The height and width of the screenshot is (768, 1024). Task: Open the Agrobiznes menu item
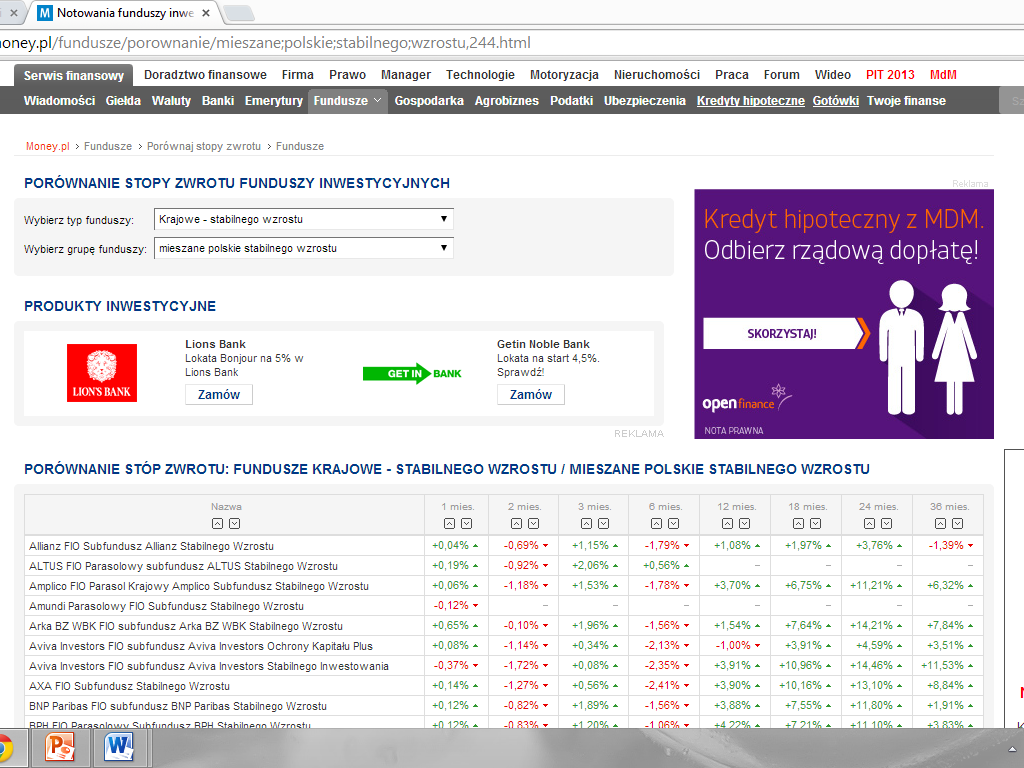pos(507,101)
